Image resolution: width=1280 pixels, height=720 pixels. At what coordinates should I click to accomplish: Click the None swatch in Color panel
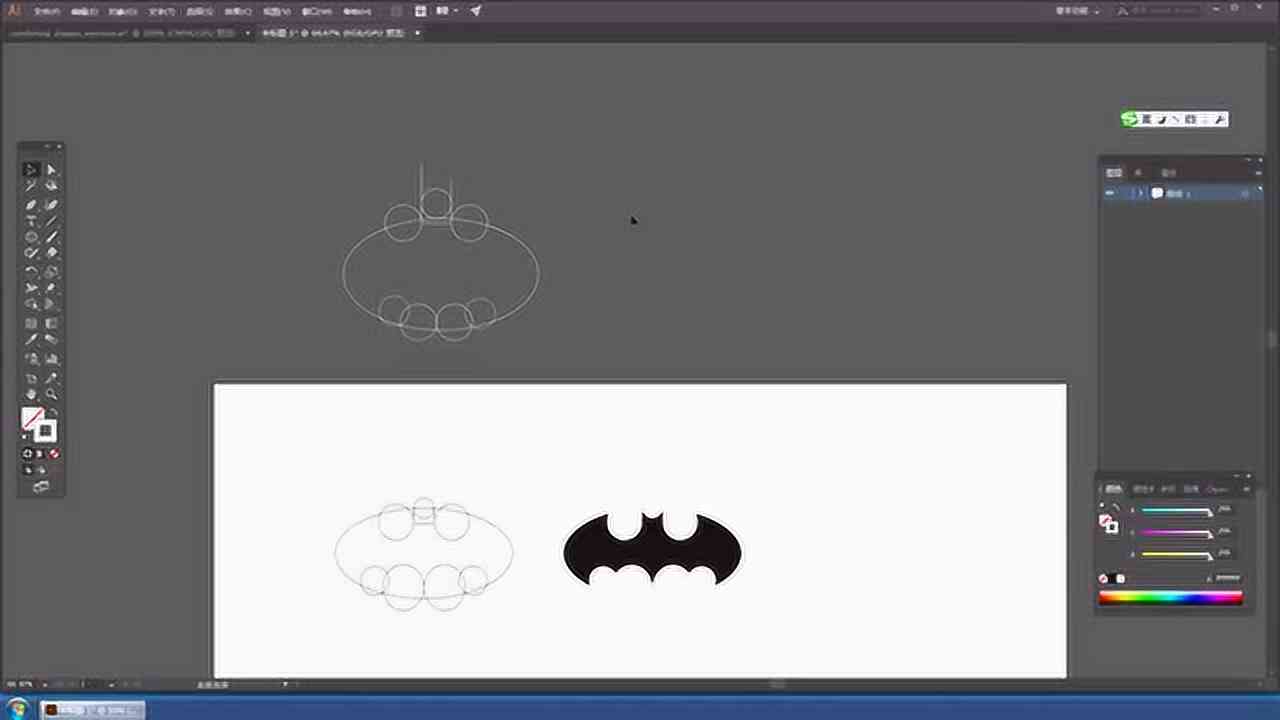tap(1104, 579)
